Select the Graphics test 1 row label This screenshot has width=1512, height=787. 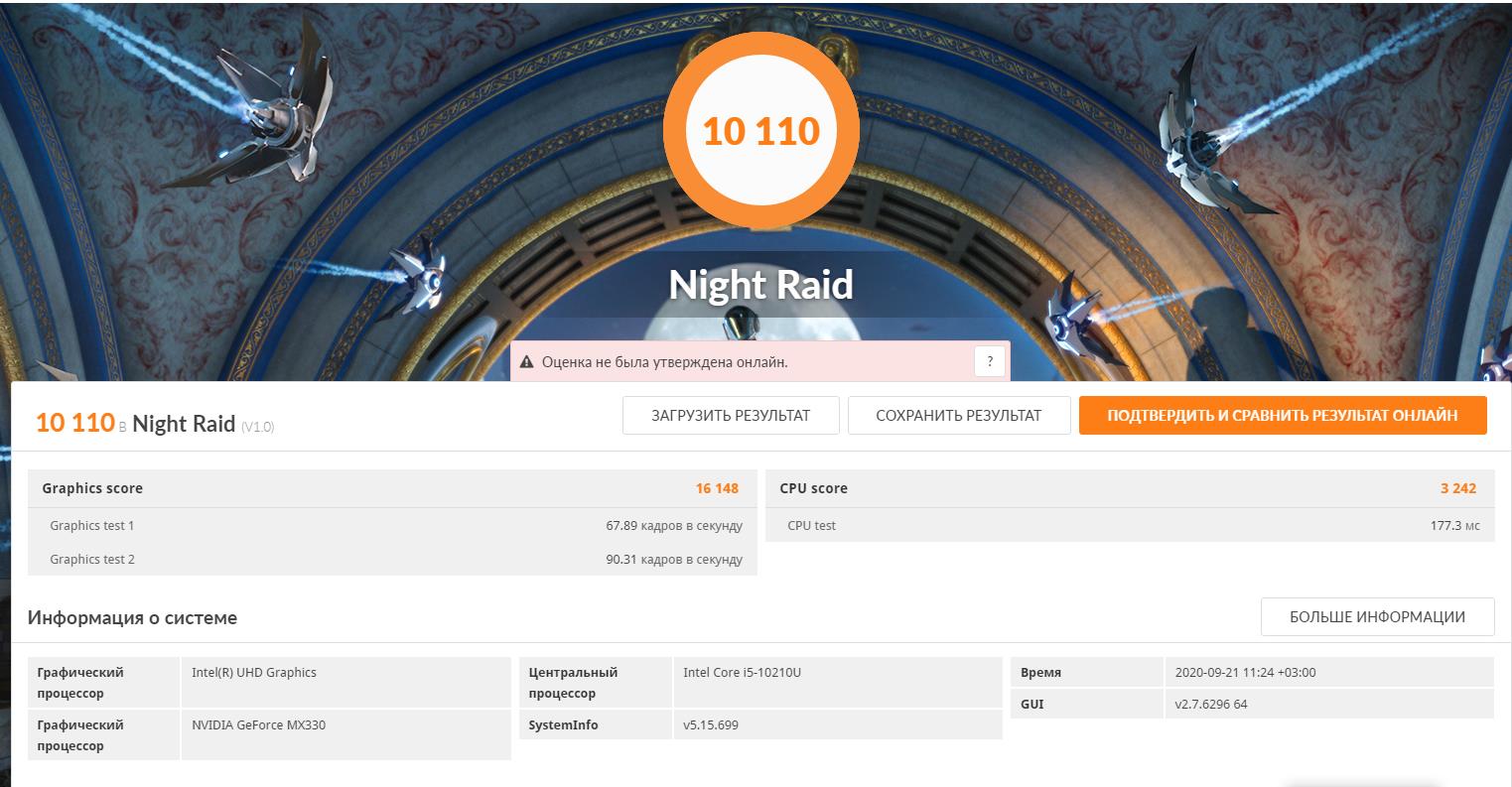92,525
